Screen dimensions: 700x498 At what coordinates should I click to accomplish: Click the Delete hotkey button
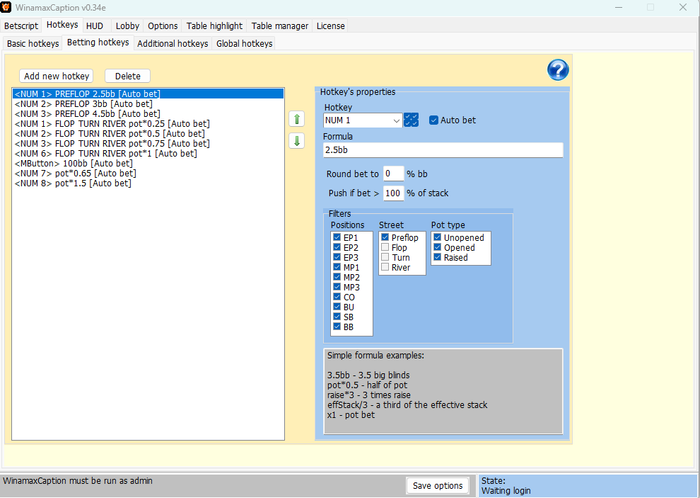click(x=128, y=76)
